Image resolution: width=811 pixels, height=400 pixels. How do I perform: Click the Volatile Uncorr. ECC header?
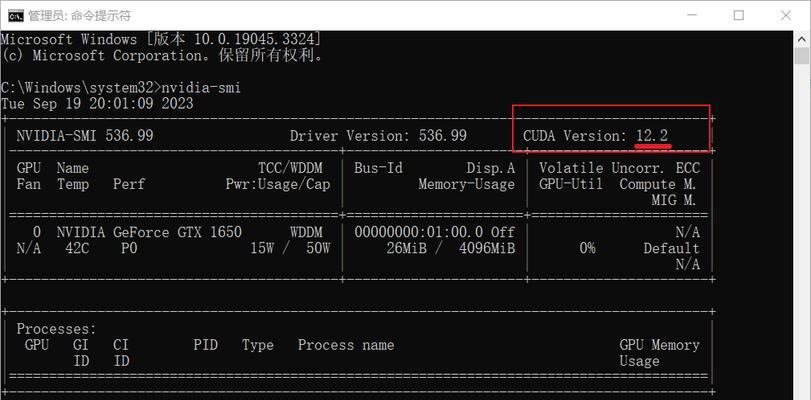[620, 168]
